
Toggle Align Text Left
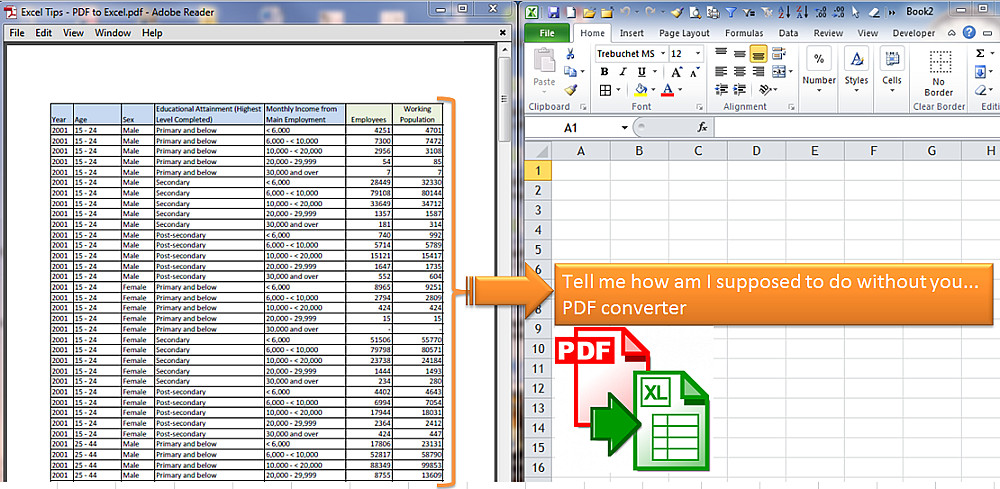[721, 71]
